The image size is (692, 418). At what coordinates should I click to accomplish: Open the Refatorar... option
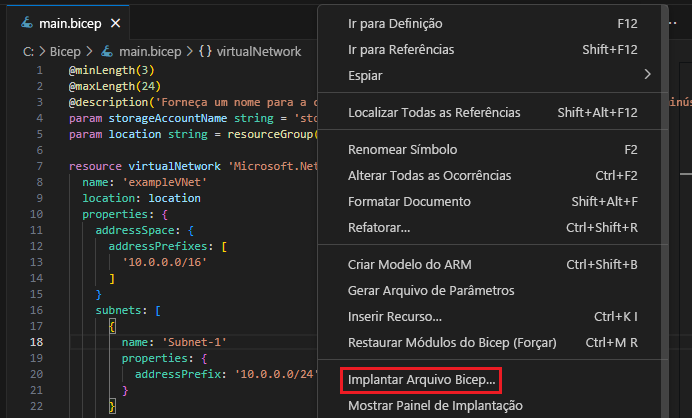pos(493,228)
